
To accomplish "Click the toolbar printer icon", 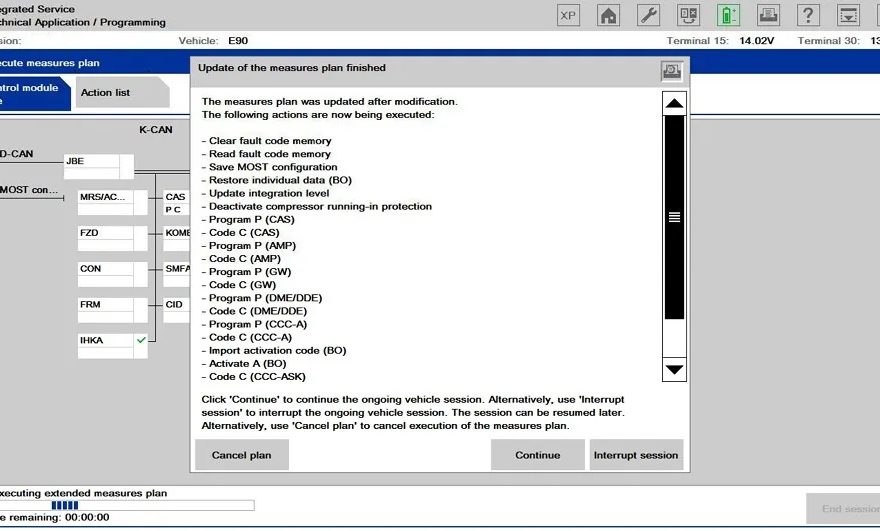I will click(x=768, y=15).
